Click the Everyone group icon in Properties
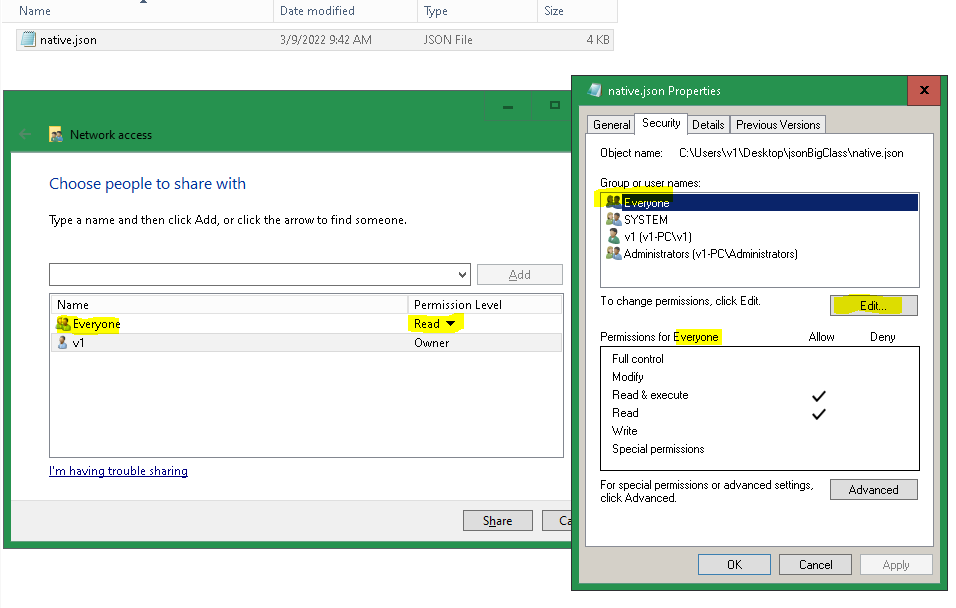 click(x=613, y=202)
